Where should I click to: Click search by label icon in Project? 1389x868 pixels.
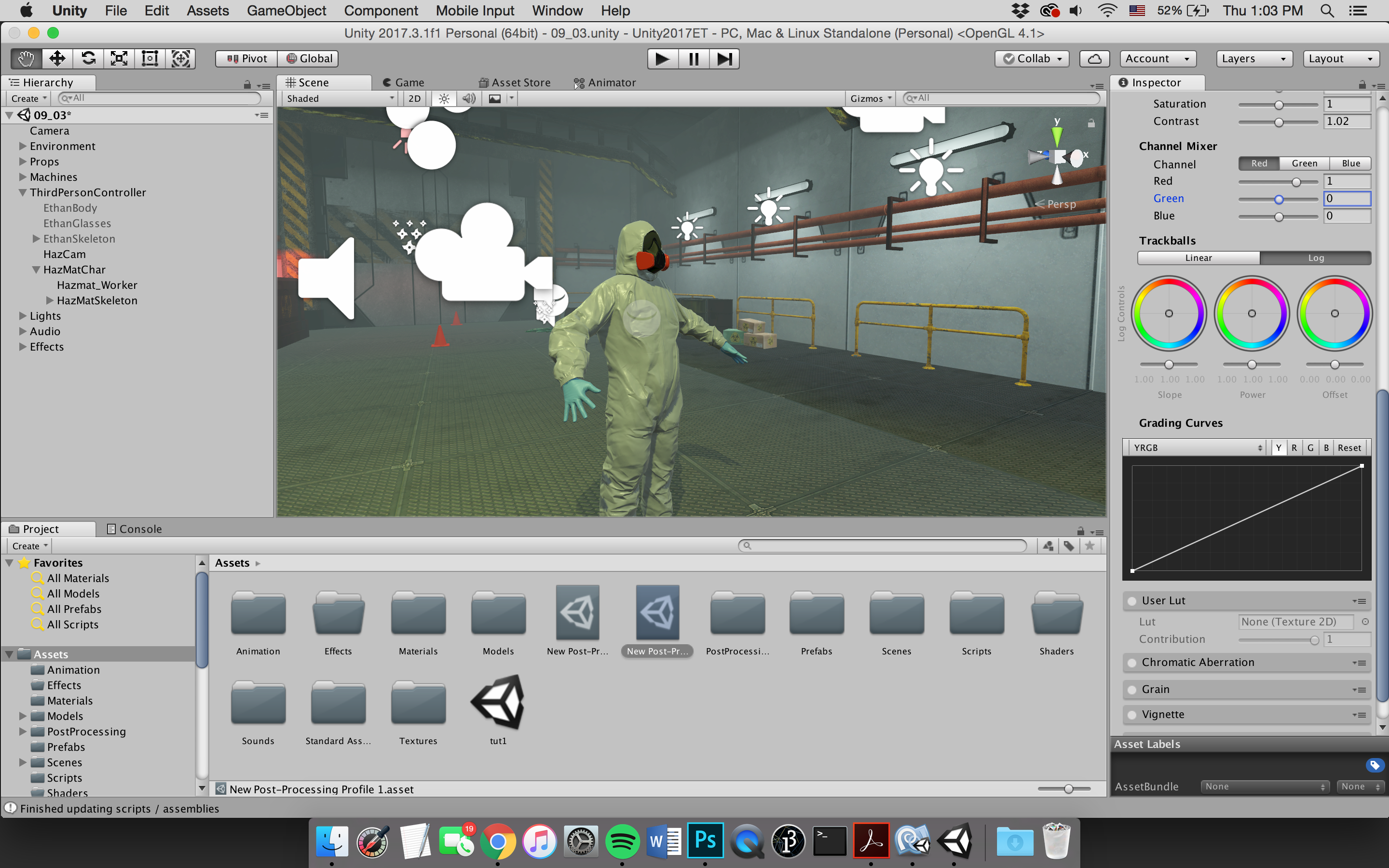point(1069,545)
